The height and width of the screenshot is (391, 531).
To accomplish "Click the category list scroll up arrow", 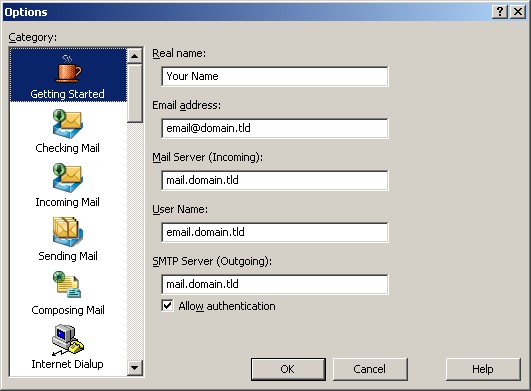I will [135, 56].
